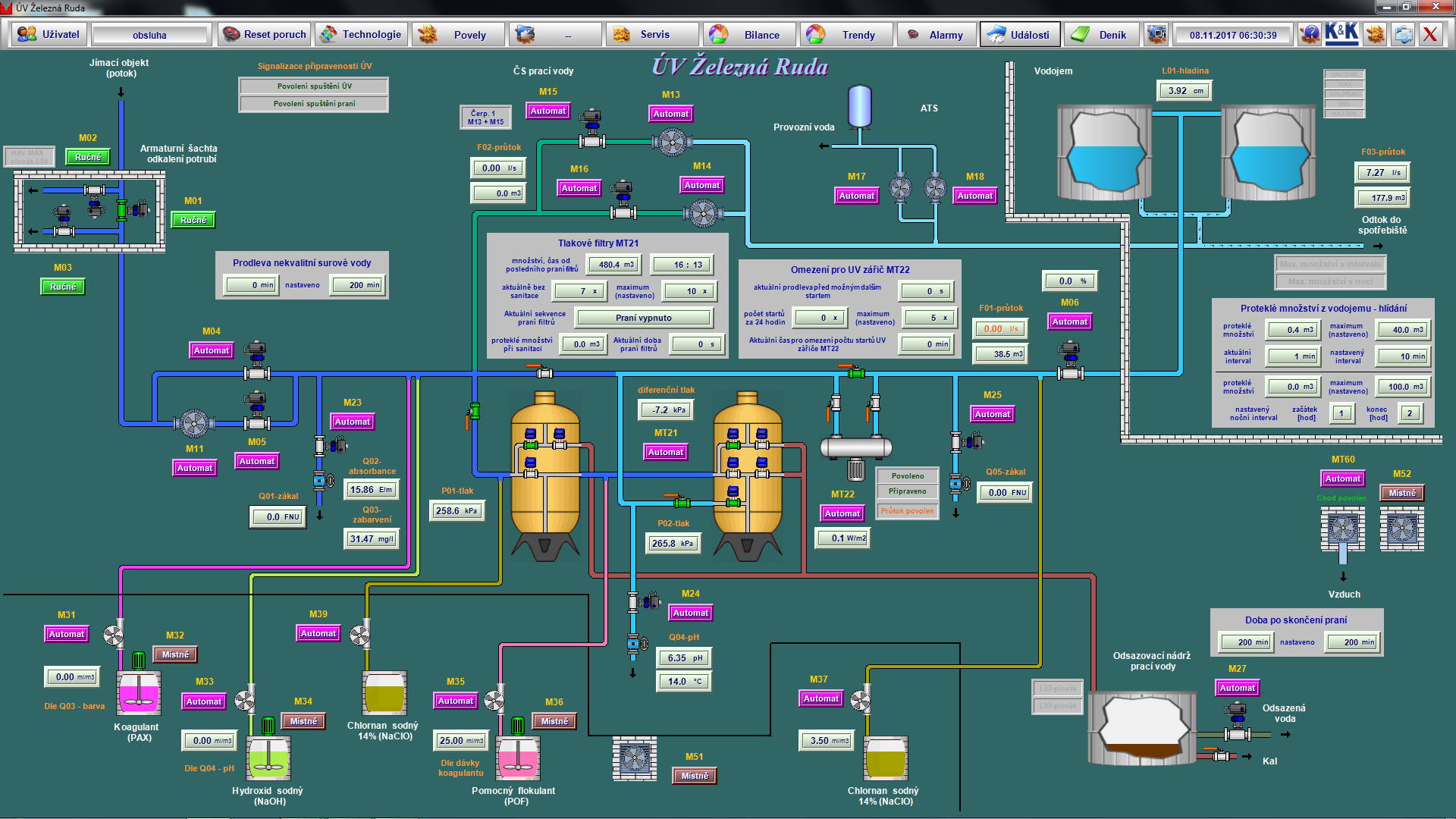Screen dimensions: 1456x819
Task: Switch M06 Automat mode button
Action: pos(1069,322)
